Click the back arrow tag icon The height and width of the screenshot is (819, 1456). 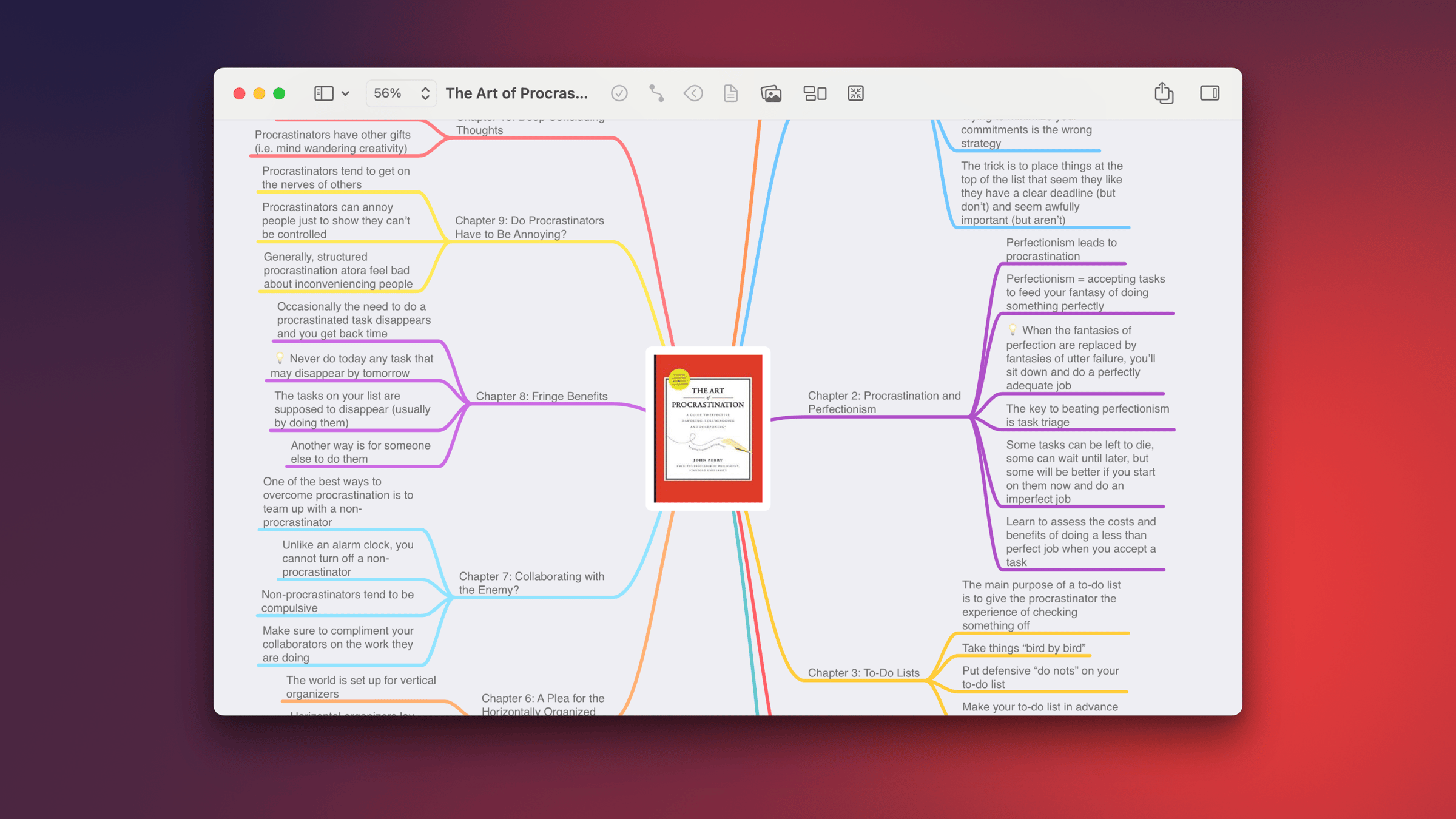coord(693,93)
